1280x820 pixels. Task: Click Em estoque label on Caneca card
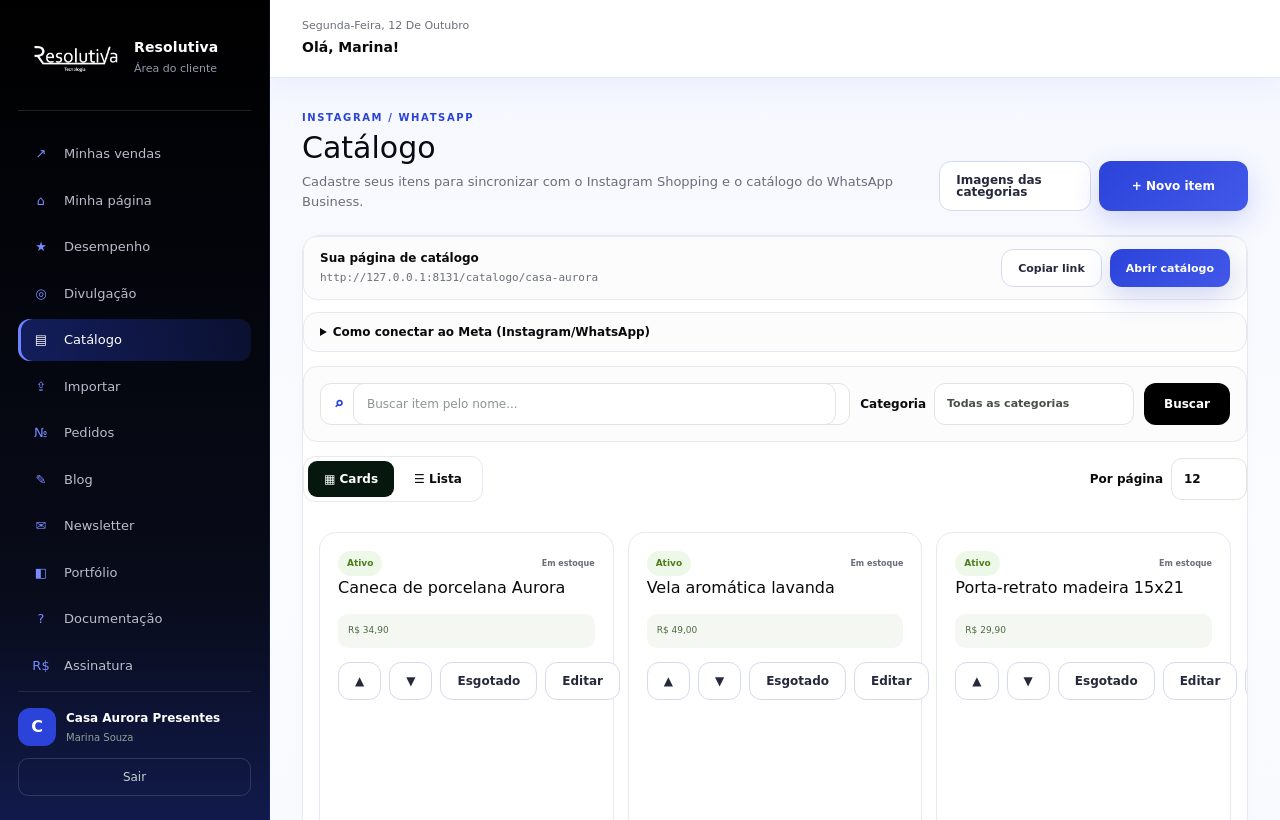coord(568,563)
